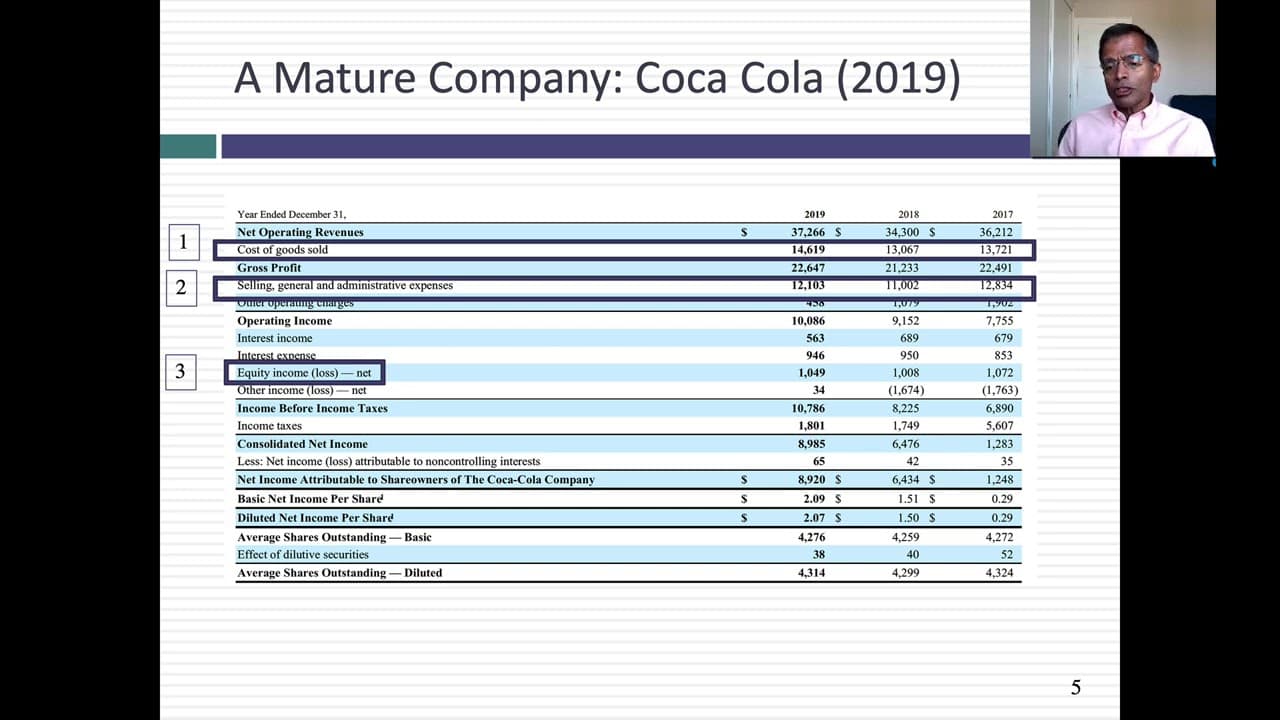Select the 2019 Other income value 34
Screen dimensions: 1280x720
pyautogui.click(x=819, y=390)
